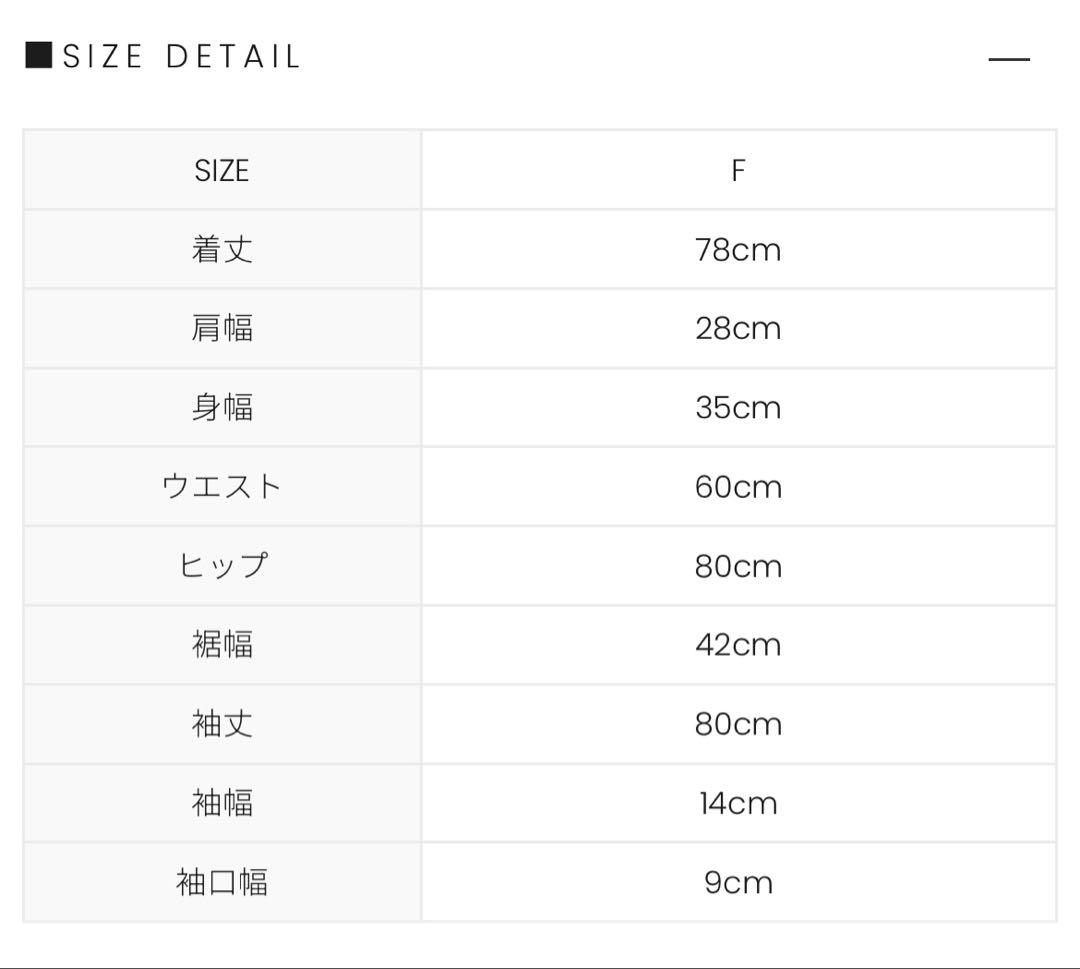Click the 袖丈 row label
Viewport: 1080px width, 969px height.
click(222, 724)
